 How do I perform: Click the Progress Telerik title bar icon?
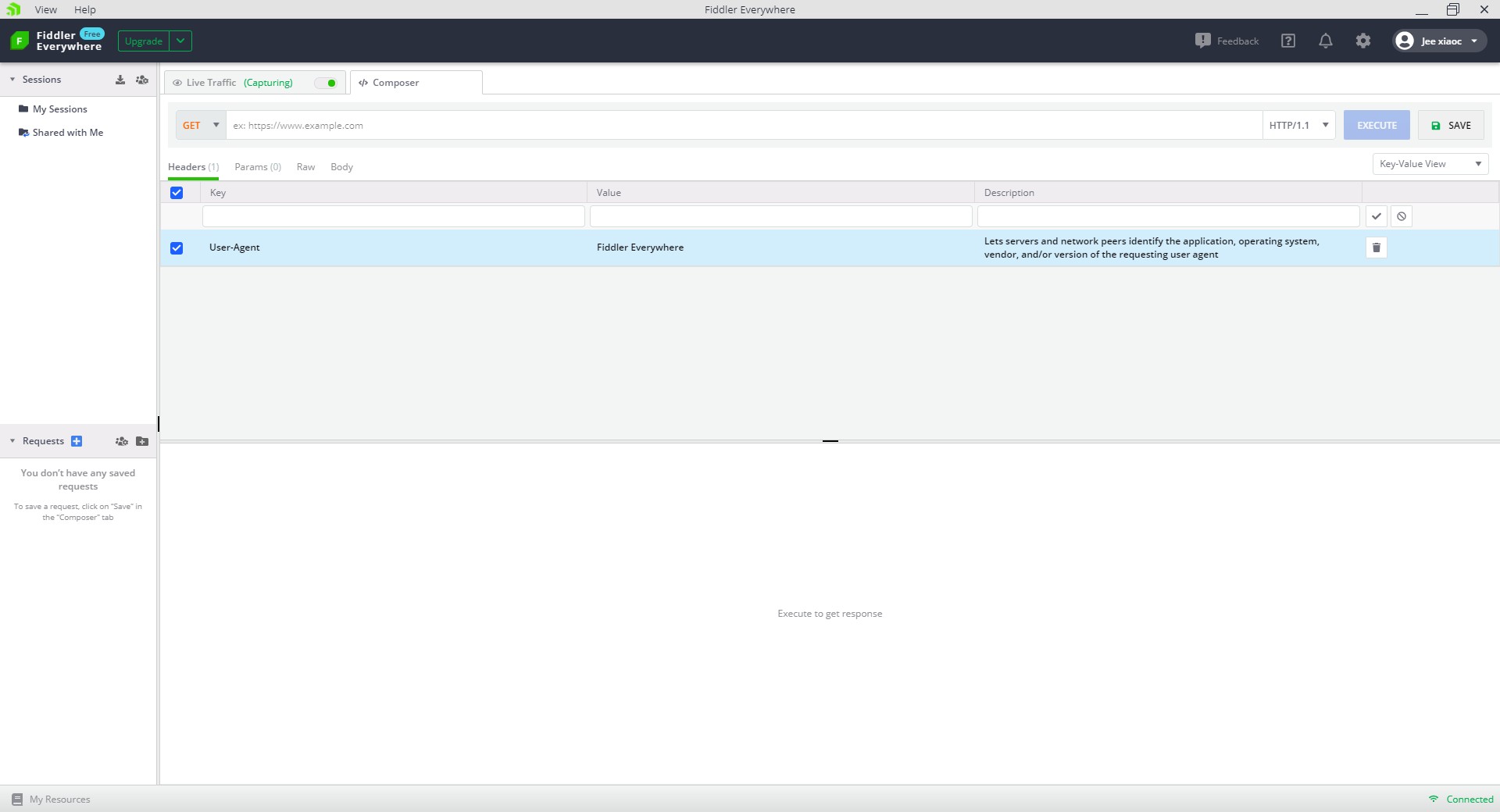(12, 9)
